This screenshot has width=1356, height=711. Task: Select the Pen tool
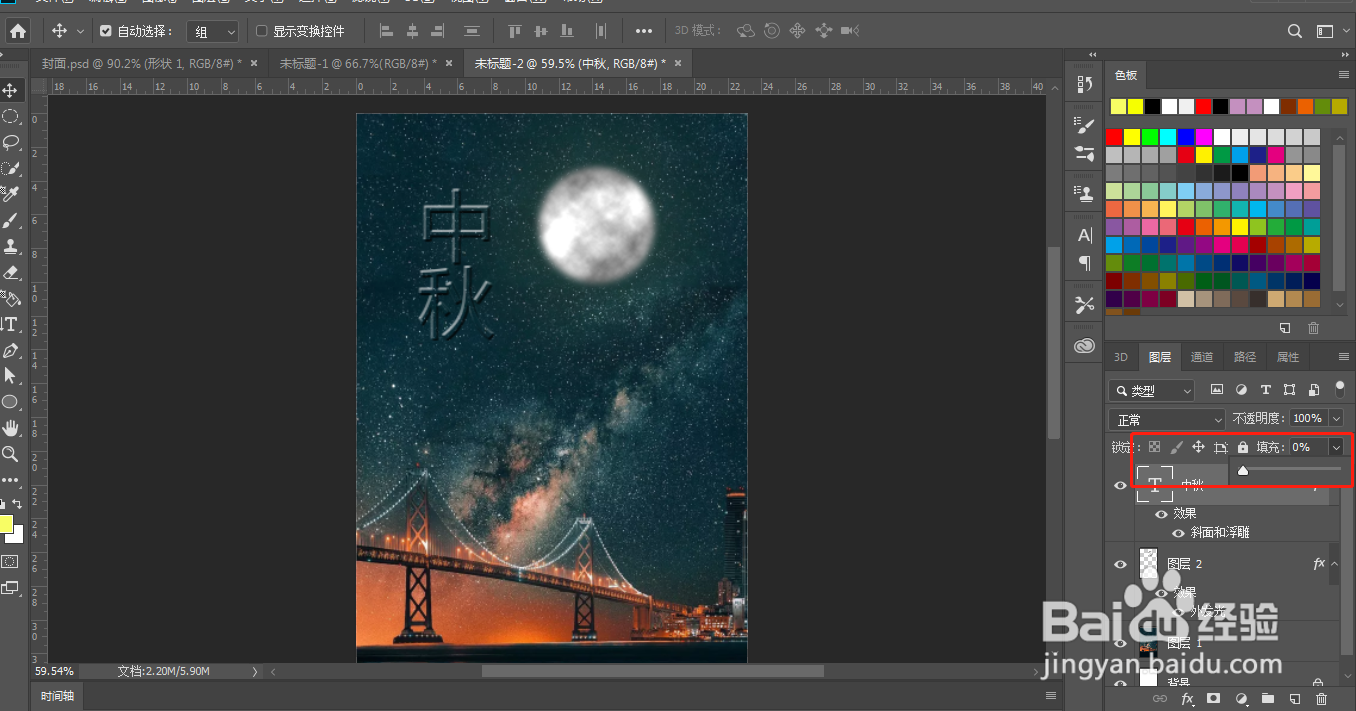click(11, 350)
